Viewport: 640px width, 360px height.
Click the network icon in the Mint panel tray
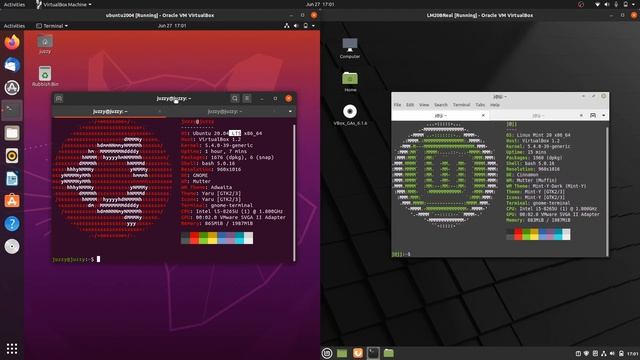coord(604,353)
